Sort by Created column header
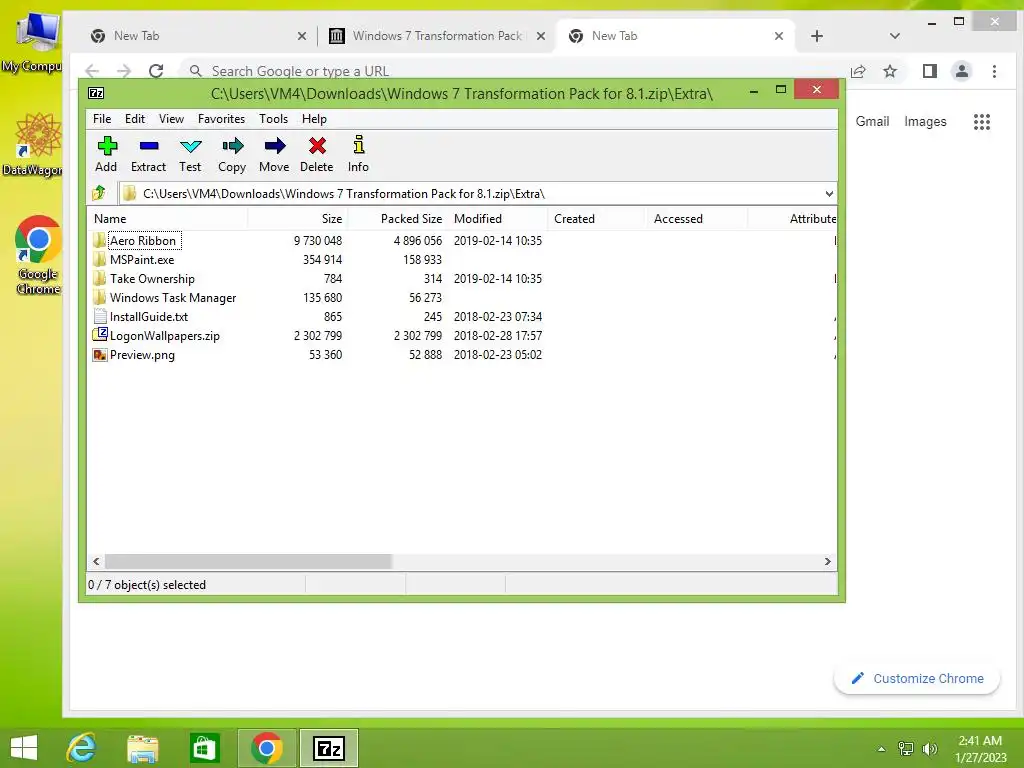Image resolution: width=1024 pixels, height=768 pixels. point(598,219)
